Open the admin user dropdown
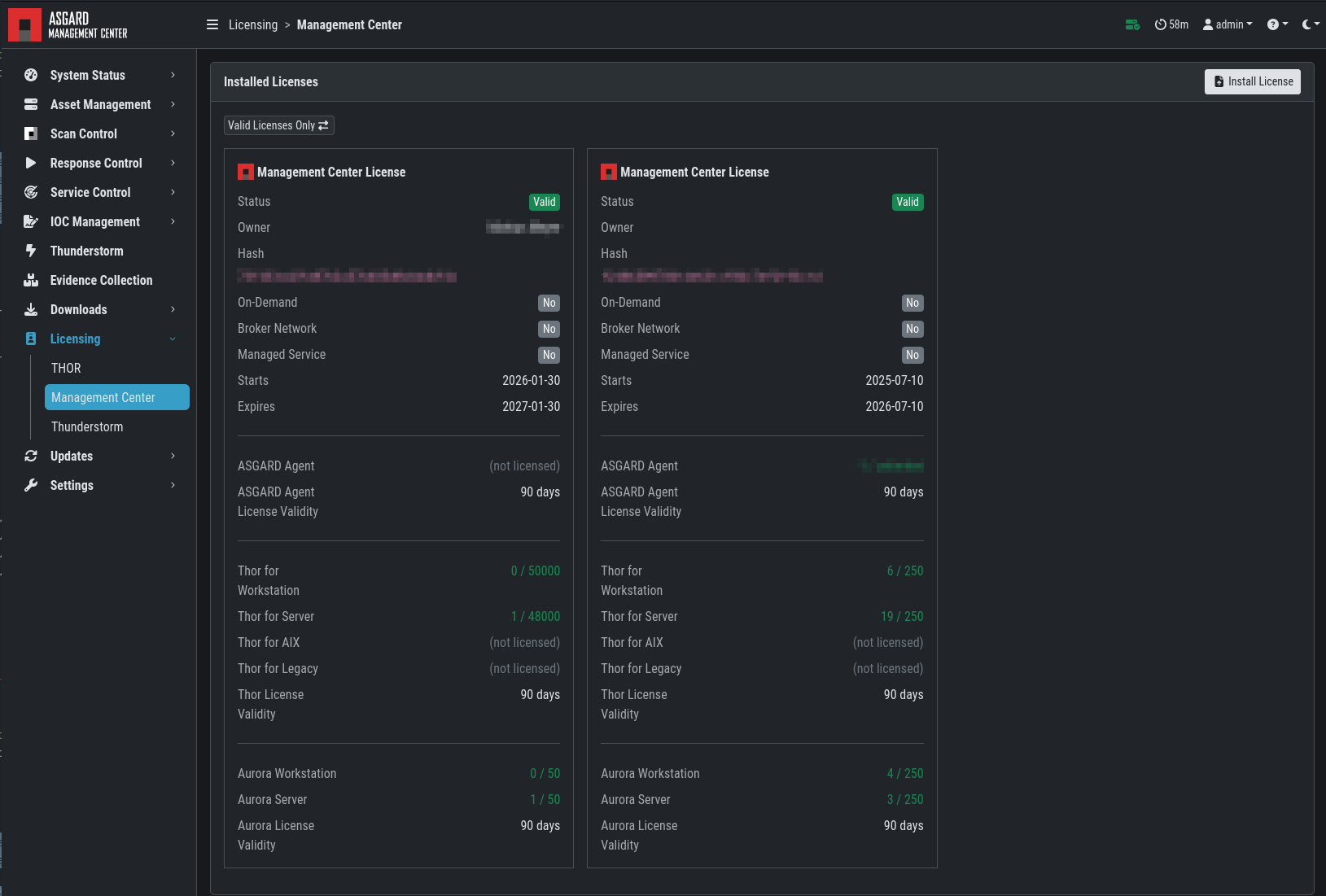The image size is (1326, 896). pos(1228,24)
